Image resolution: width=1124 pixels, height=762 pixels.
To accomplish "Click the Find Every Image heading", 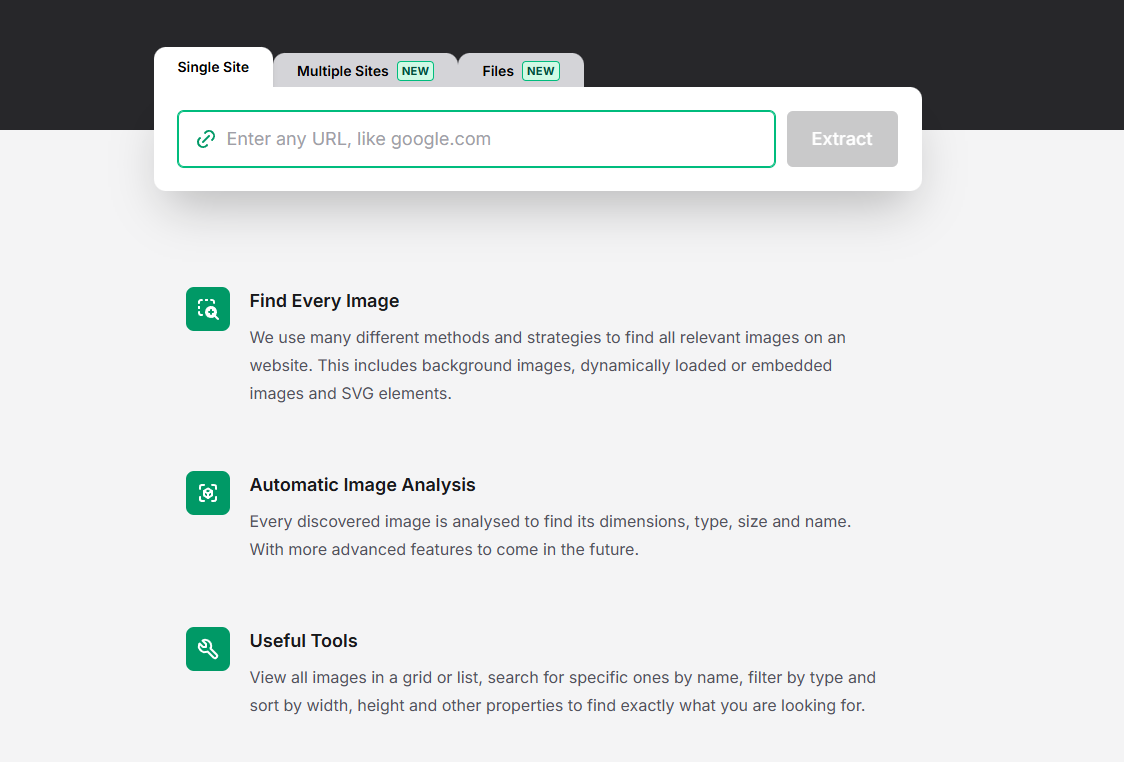I will [324, 301].
